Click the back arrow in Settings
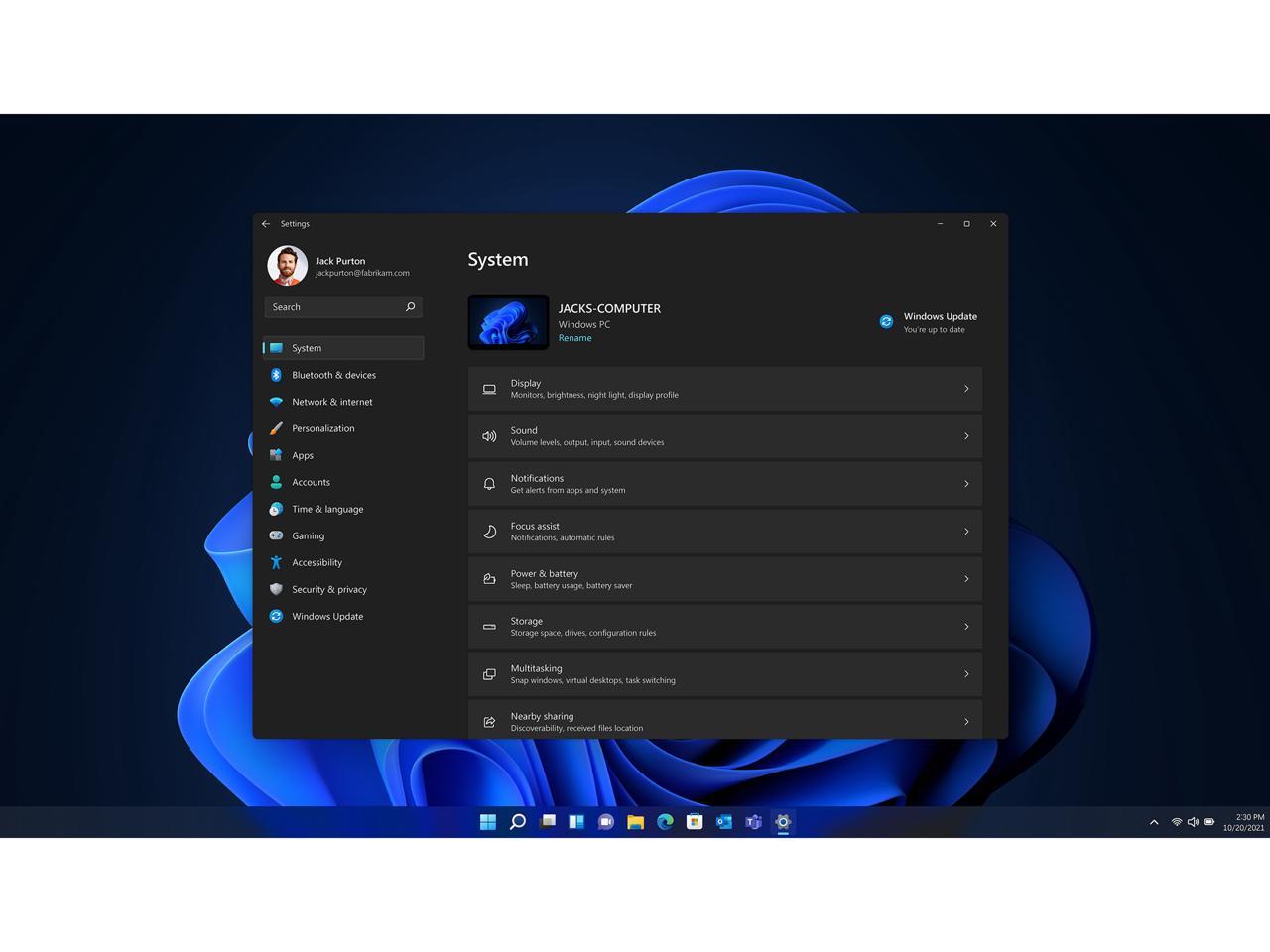Screen dimensions: 1270x952 [x=266, y=223]
